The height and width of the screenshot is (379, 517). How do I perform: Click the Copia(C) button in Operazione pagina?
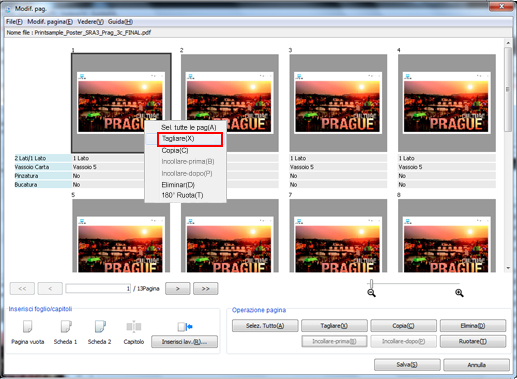[x=403, y=326]
